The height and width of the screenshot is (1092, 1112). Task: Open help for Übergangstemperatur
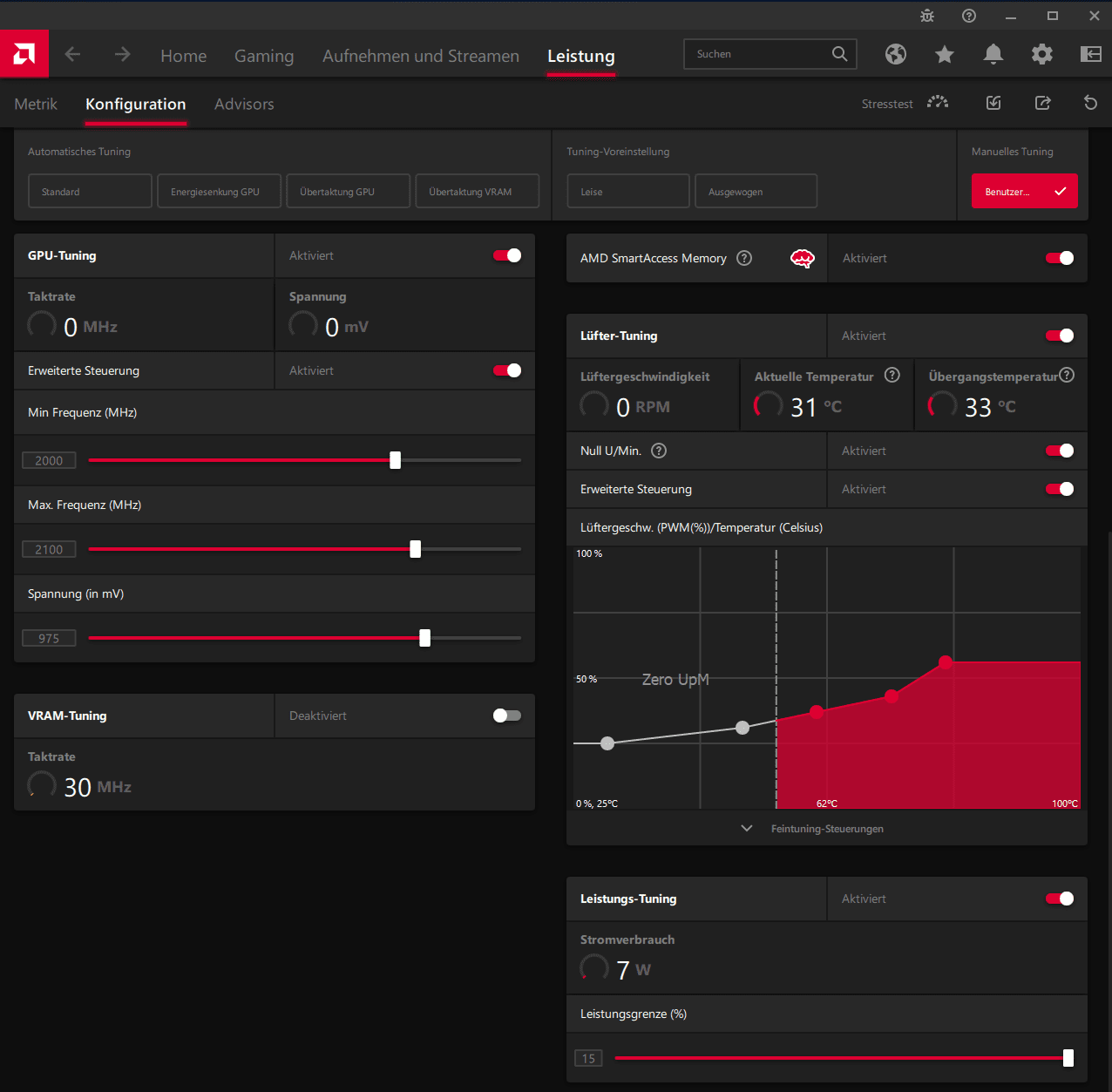[x=1067, y=375]
